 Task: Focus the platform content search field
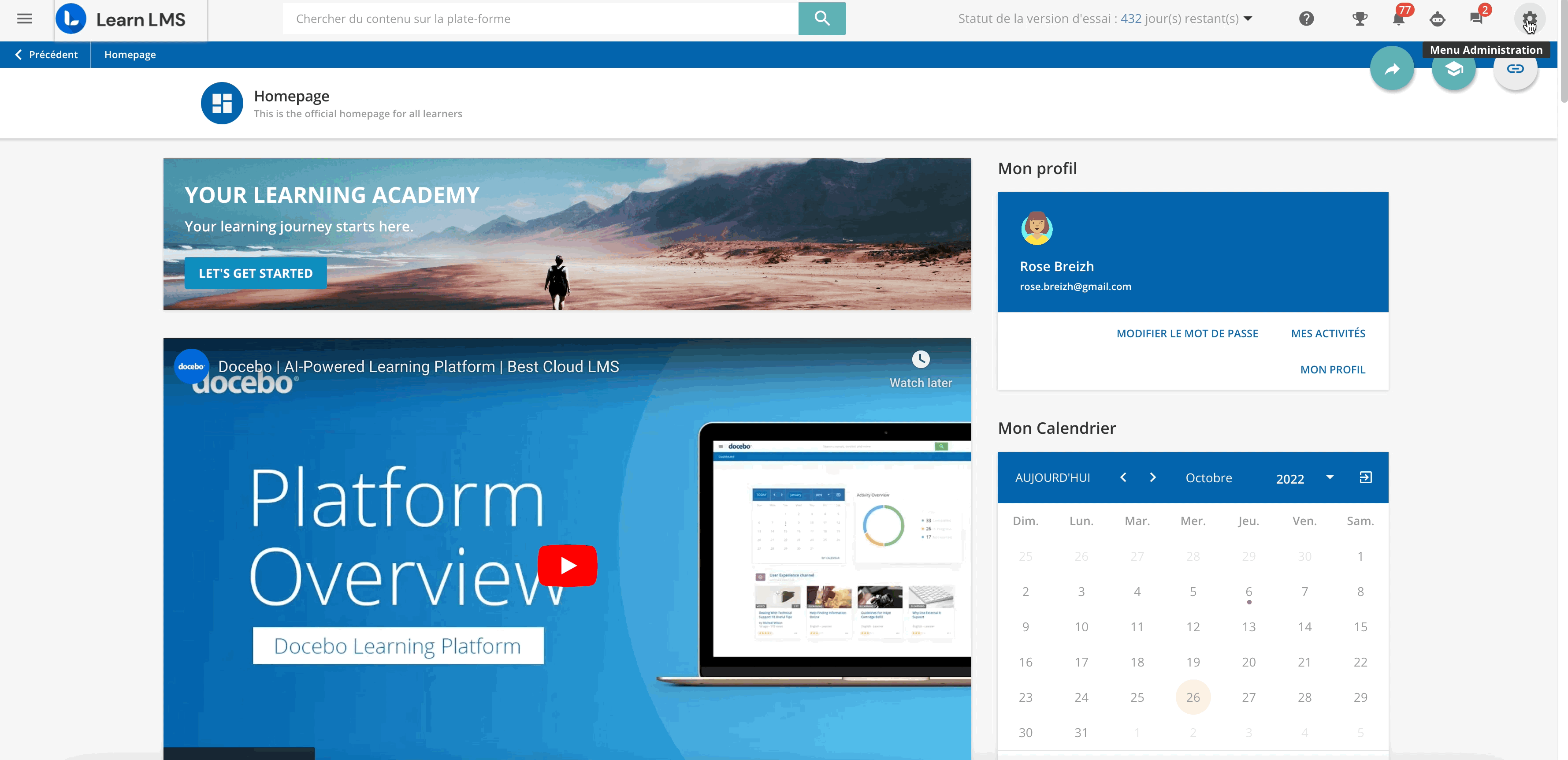coord(541,19)
